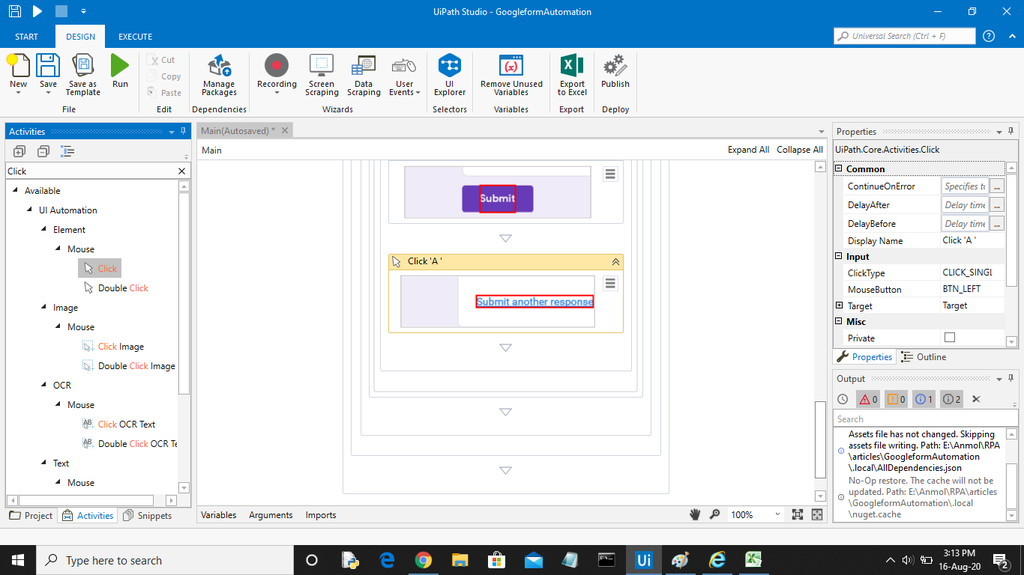Open the Arguments panel

(x=270, y=515)
